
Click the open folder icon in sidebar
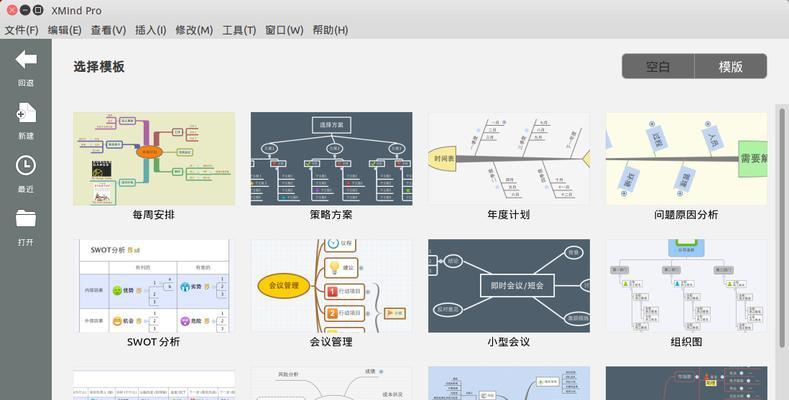26,218
